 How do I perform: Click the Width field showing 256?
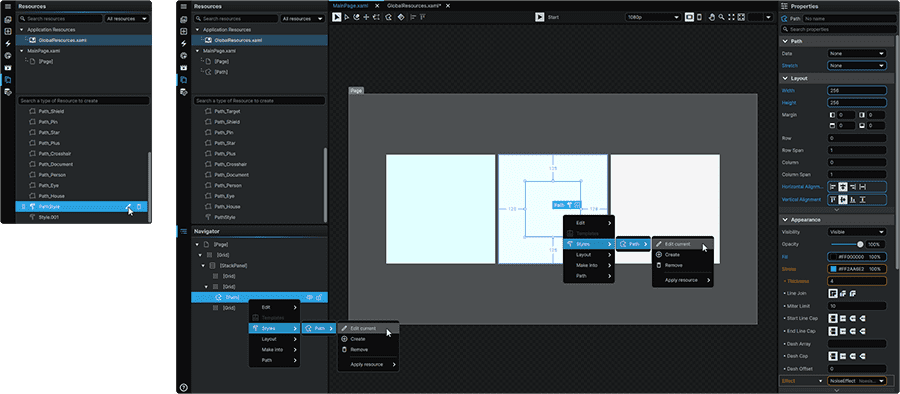857,91
